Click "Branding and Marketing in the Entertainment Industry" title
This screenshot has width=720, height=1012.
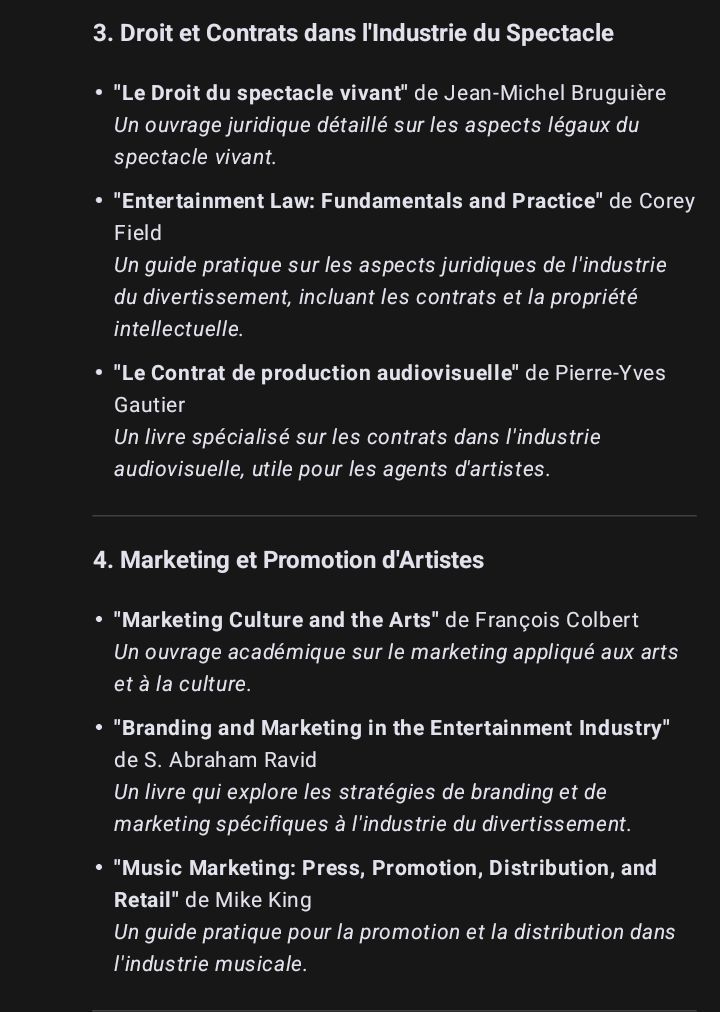392,728
